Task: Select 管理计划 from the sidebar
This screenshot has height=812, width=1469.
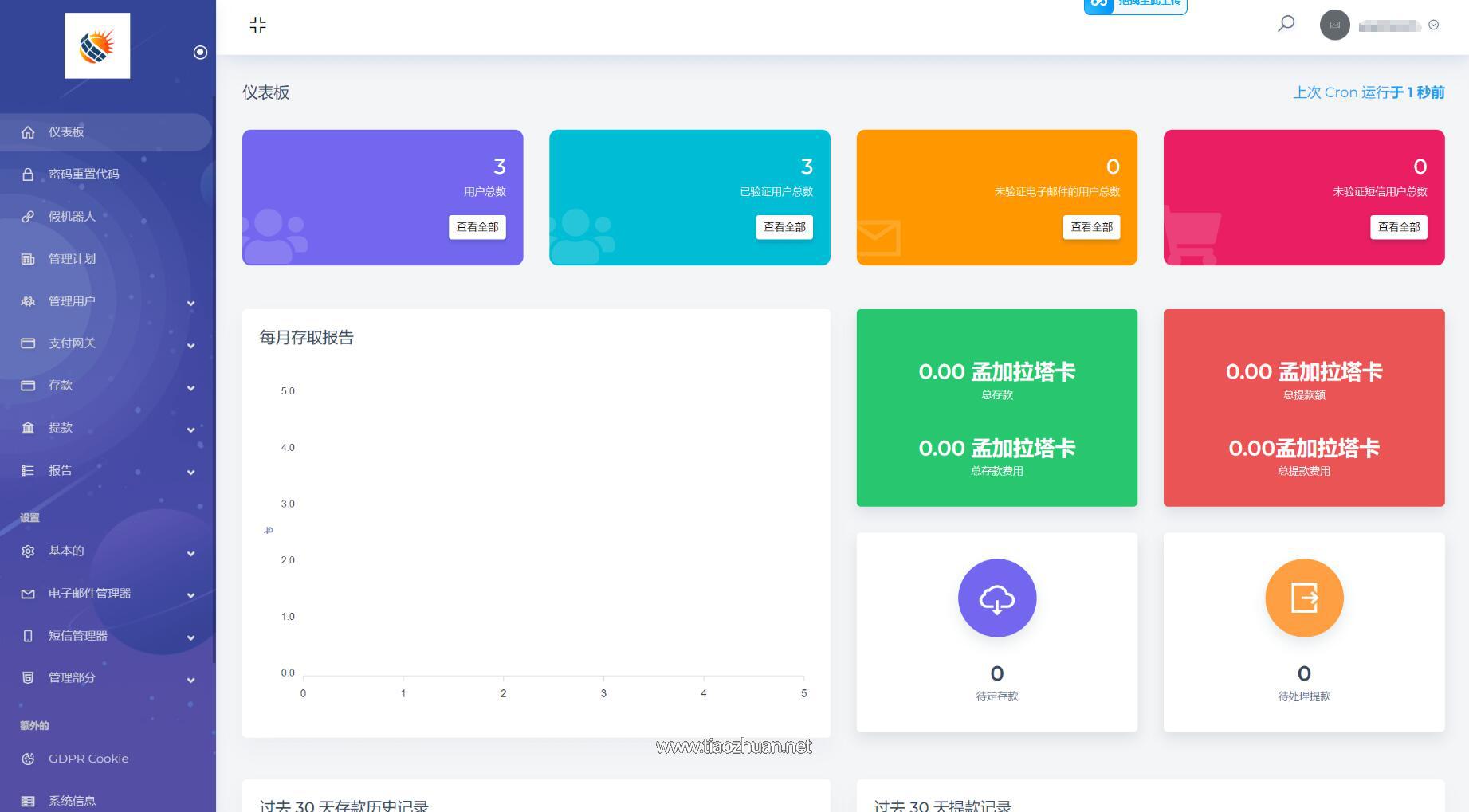Action: [x=72, y=259]
